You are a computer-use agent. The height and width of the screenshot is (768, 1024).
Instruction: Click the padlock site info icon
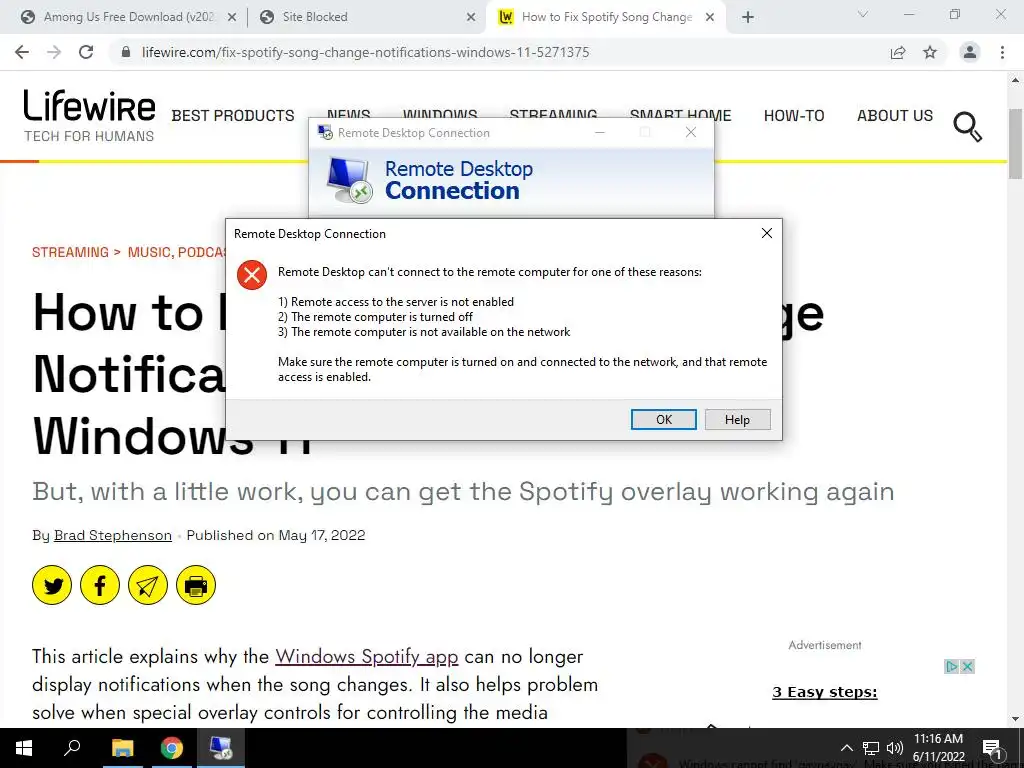pos(126,52)
